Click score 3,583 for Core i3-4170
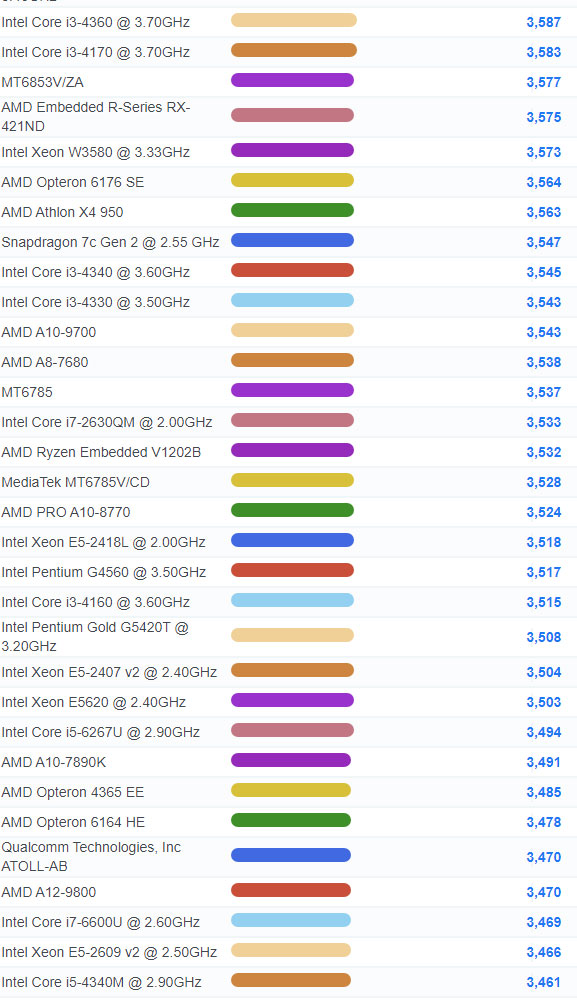 tap(544, 52)
